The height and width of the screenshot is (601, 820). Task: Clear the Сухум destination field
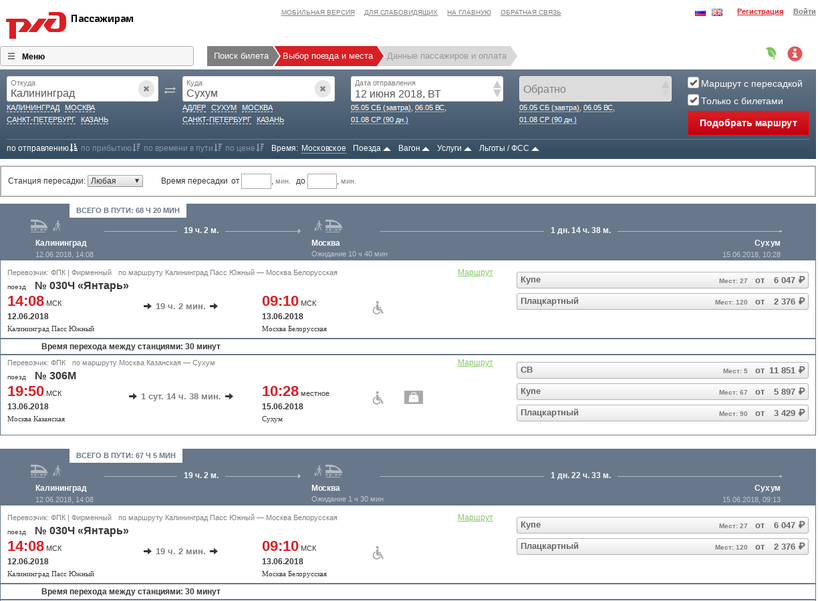pos(322,89)
